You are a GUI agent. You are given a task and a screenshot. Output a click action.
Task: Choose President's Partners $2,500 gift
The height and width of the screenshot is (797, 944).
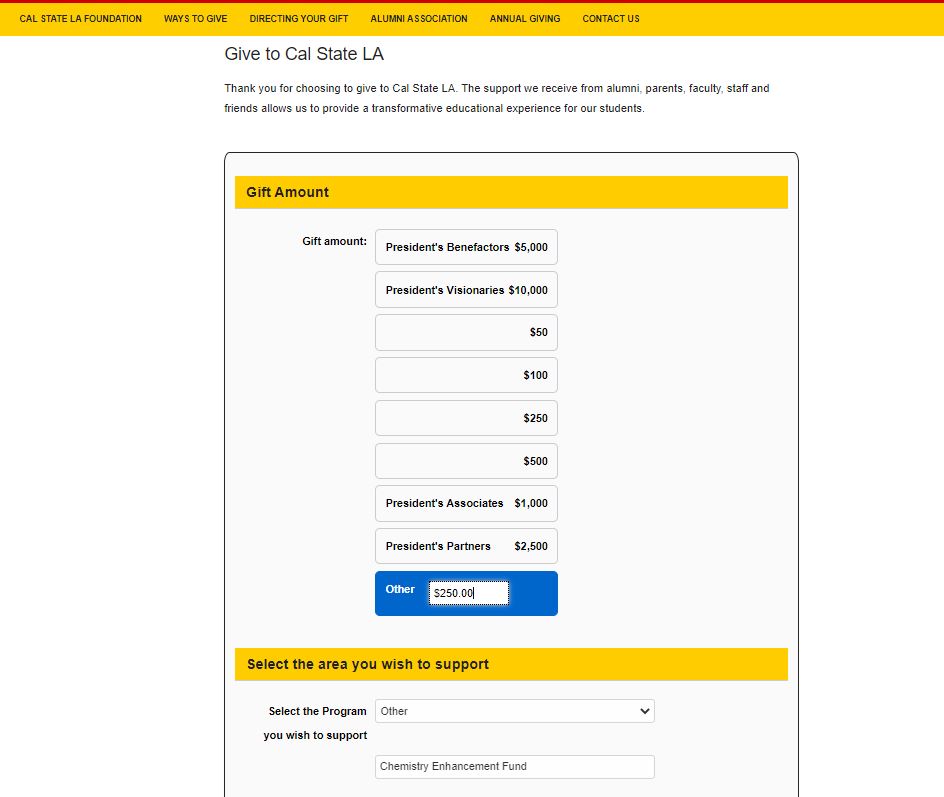[x=466, y=546]
